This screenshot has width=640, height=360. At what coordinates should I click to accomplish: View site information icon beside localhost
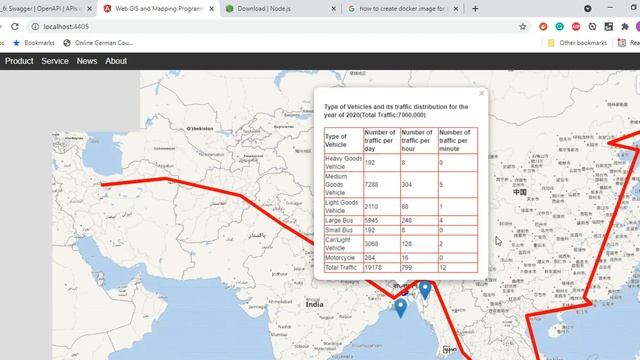point(36,27)
